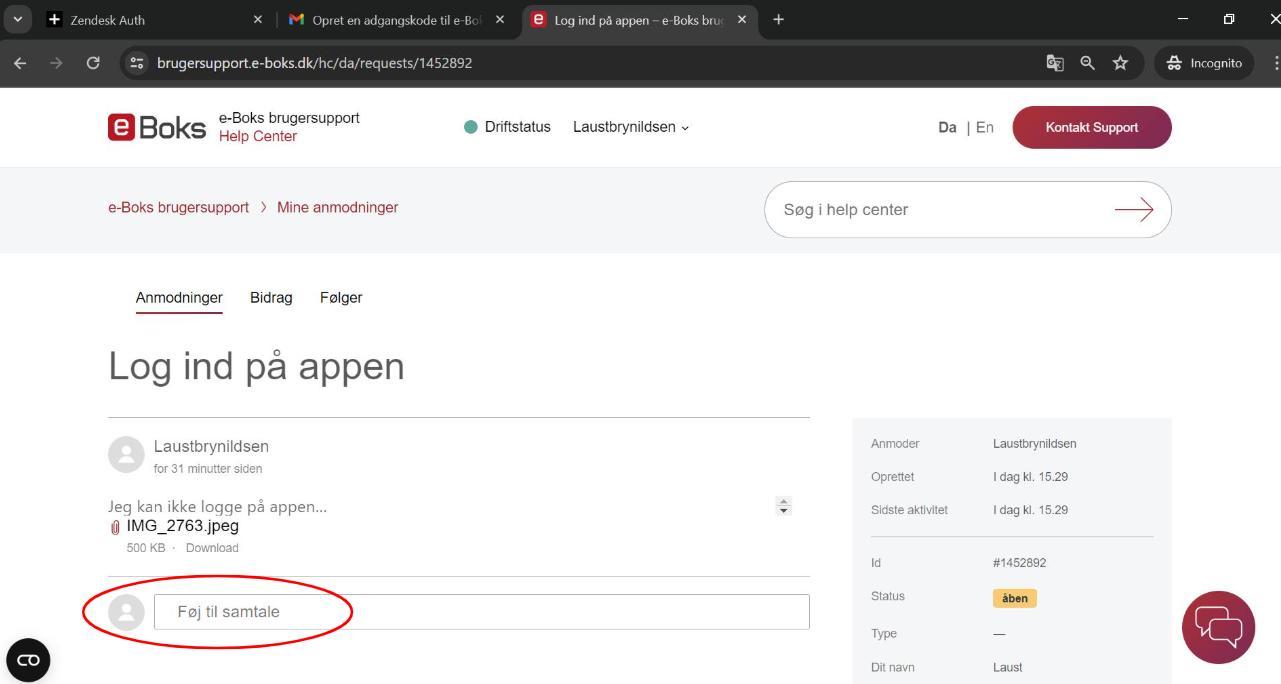The image size is (1281, 684).
Task: Click the Oprettet time 'I dag kl. 15.29'
Action: (1030, 477)
